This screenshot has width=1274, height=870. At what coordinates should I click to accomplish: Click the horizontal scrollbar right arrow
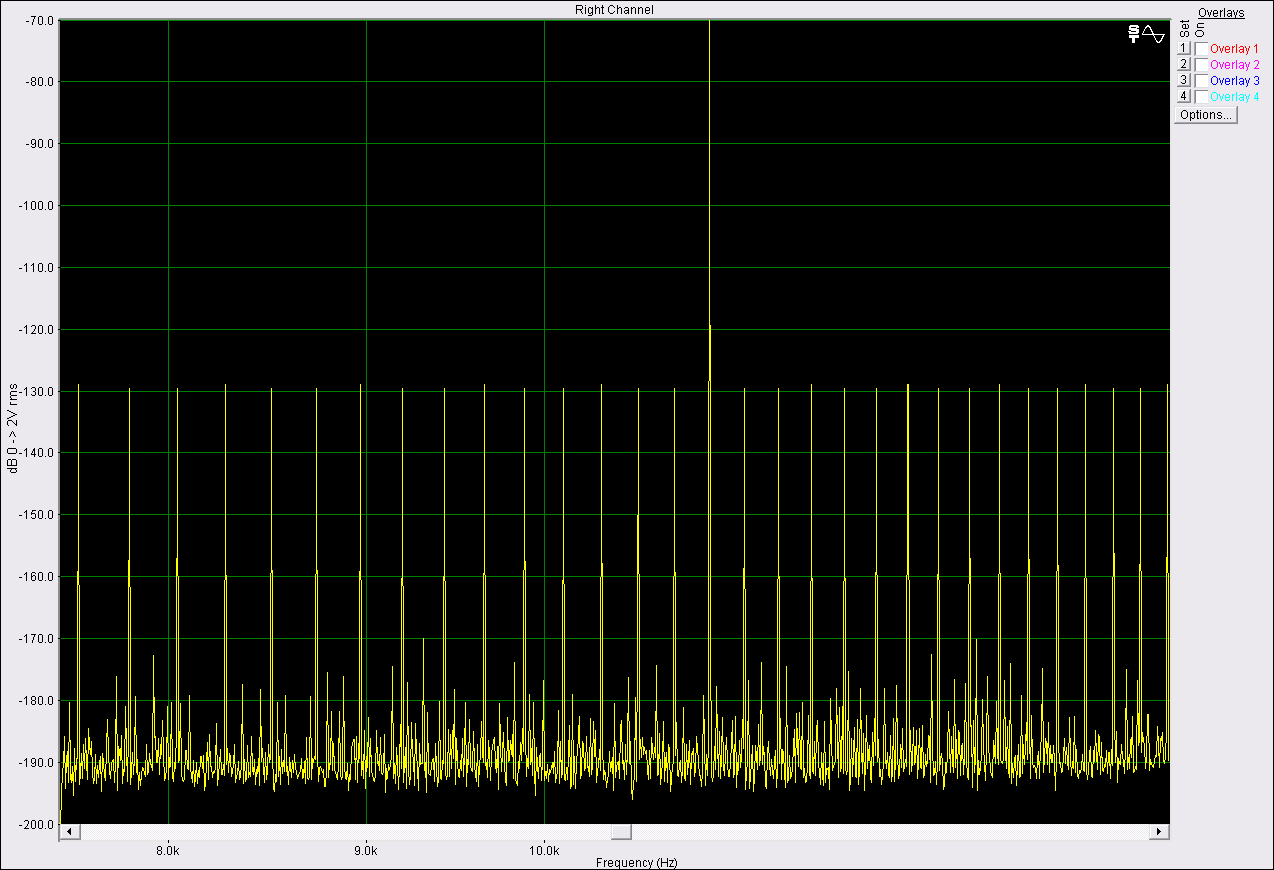pos(1160,832)
